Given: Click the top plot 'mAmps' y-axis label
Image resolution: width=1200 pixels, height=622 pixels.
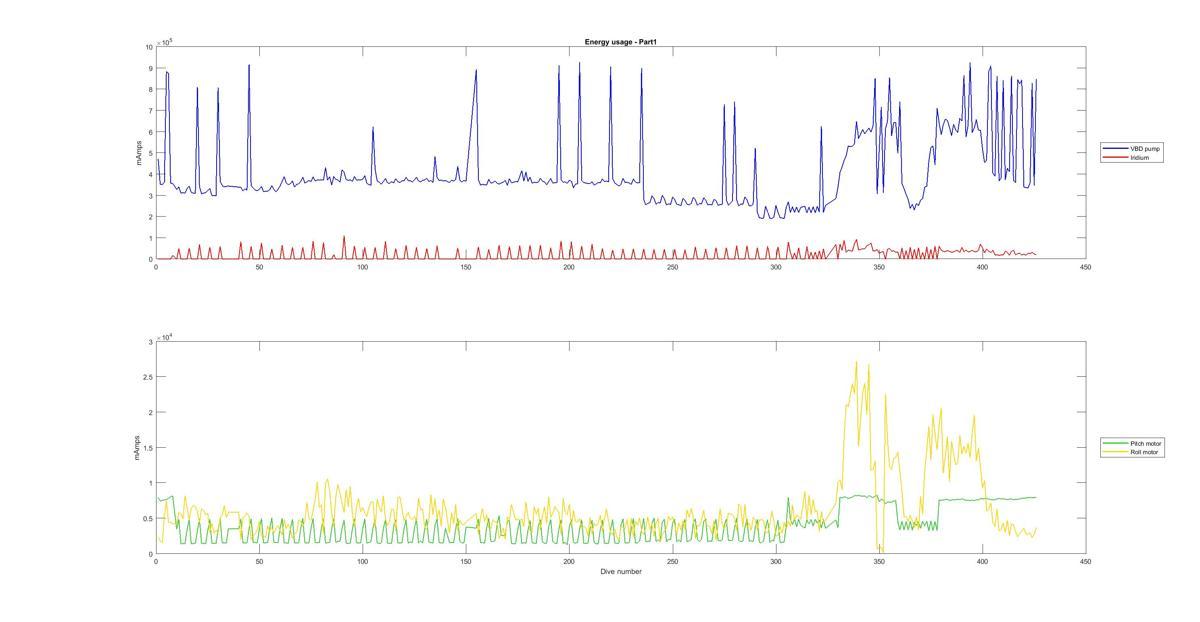Looking at the screenshot, I should pos(139,153).
